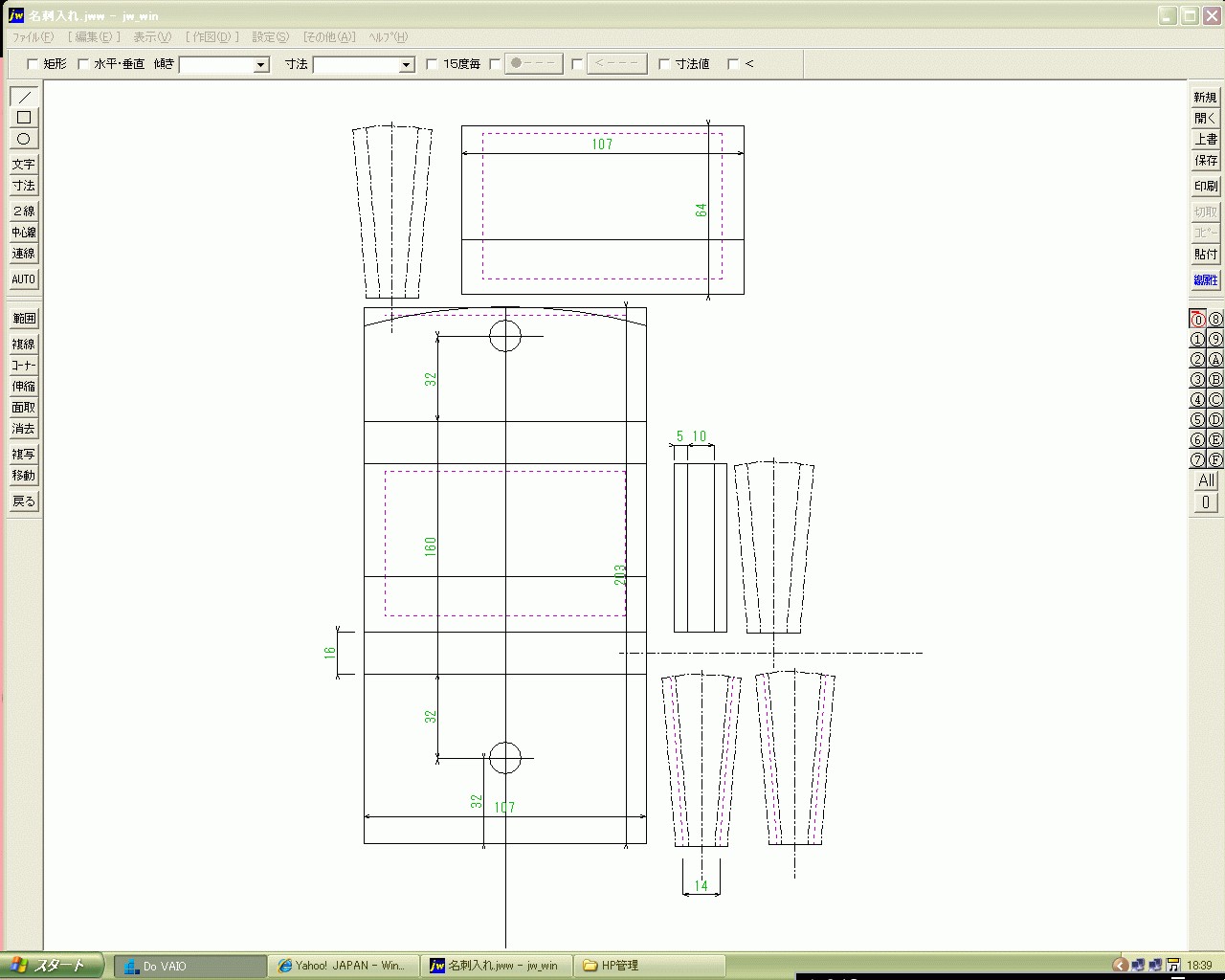The image size is (1225, 980).
Task: Enable the 矩形 checkbox
Action: [33, 64]
